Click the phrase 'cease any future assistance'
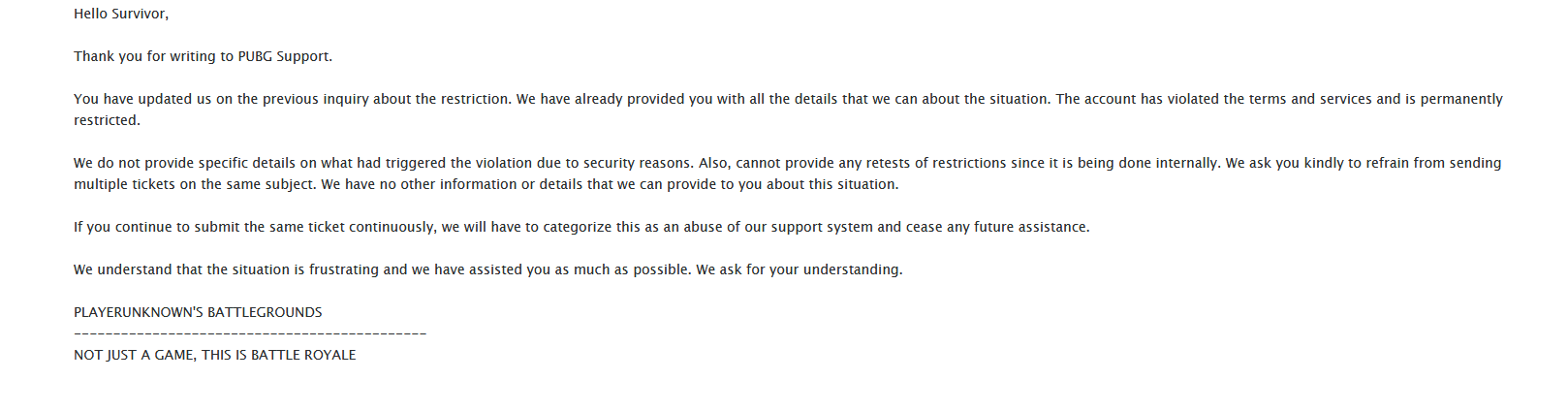The image size is (1568, 411). [997, 227]
